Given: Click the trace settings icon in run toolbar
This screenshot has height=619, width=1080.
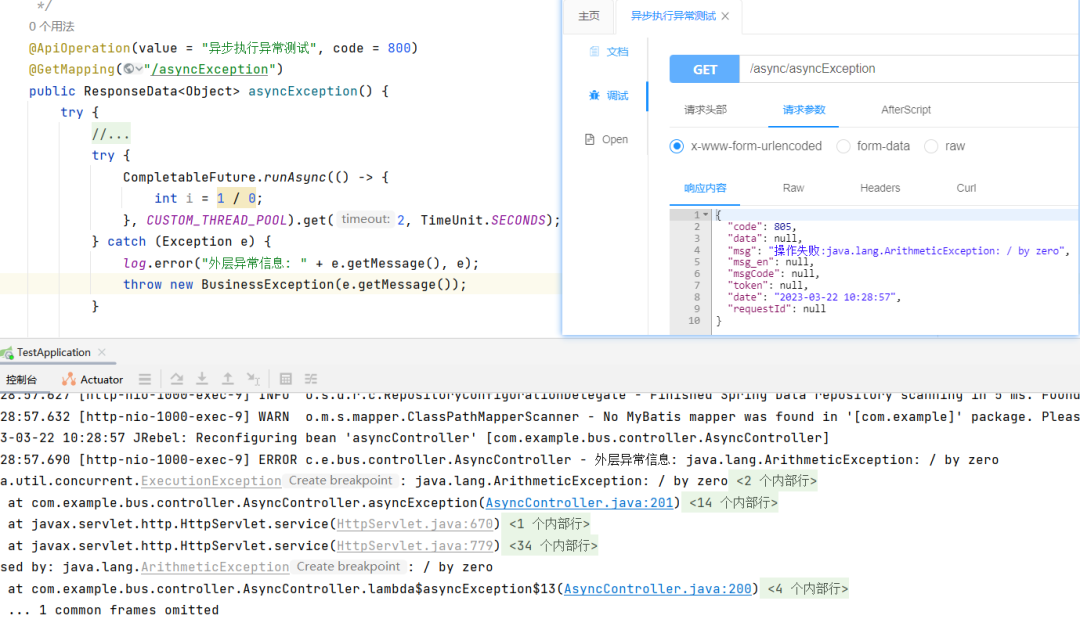Looking at the screenshot, I should pos(311,379).
